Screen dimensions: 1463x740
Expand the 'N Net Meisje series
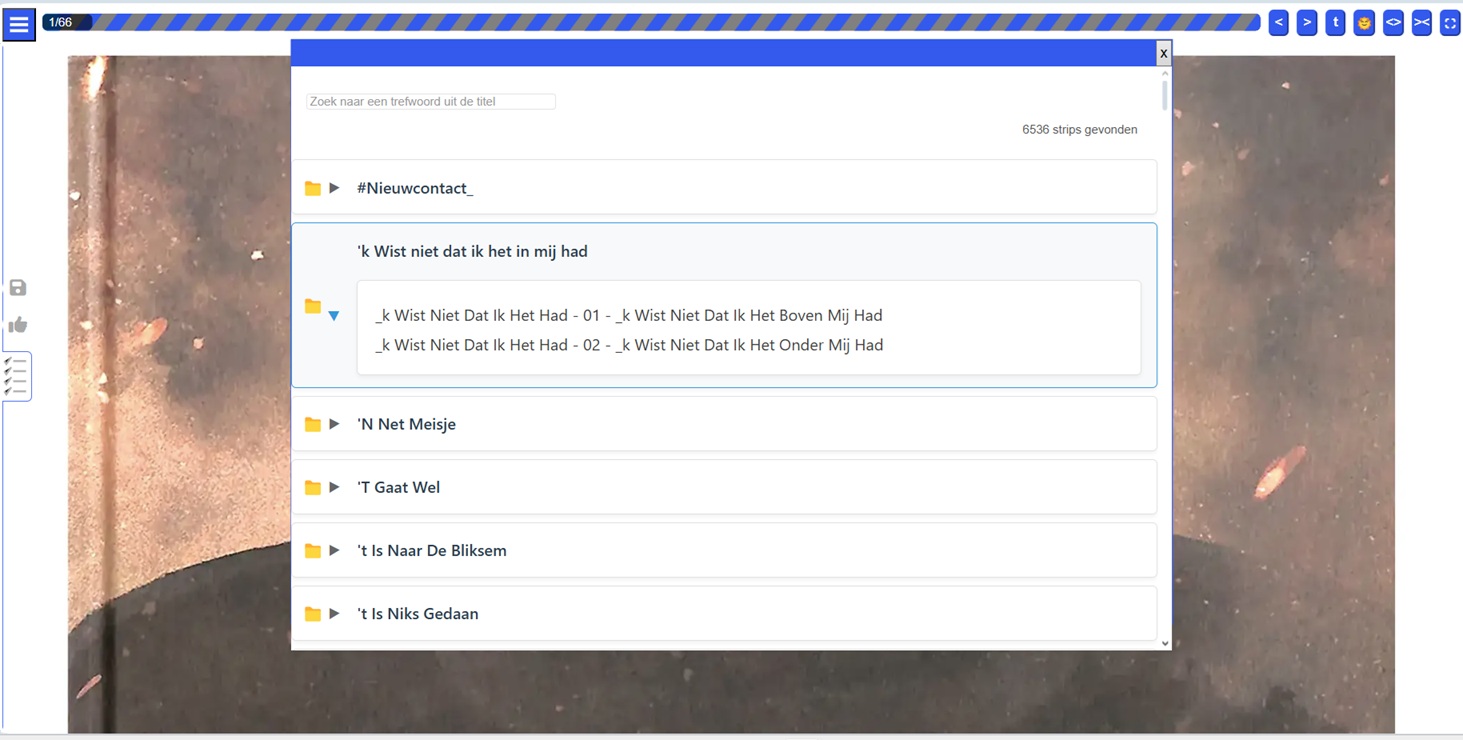(334, 424)
